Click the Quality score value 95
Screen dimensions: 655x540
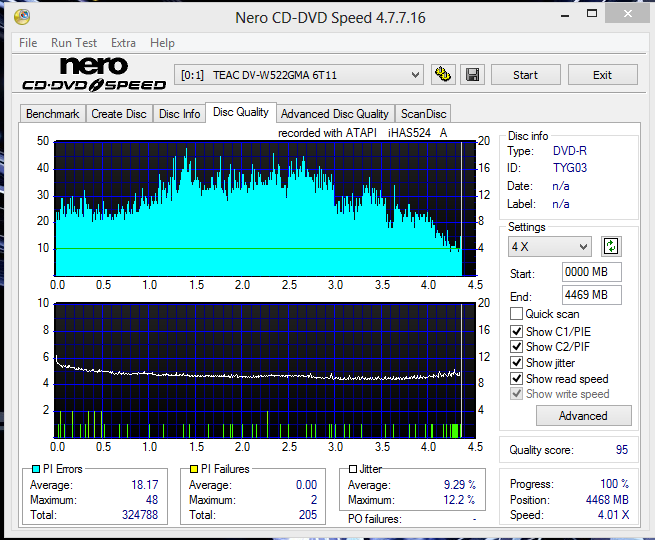coord(622,450)
